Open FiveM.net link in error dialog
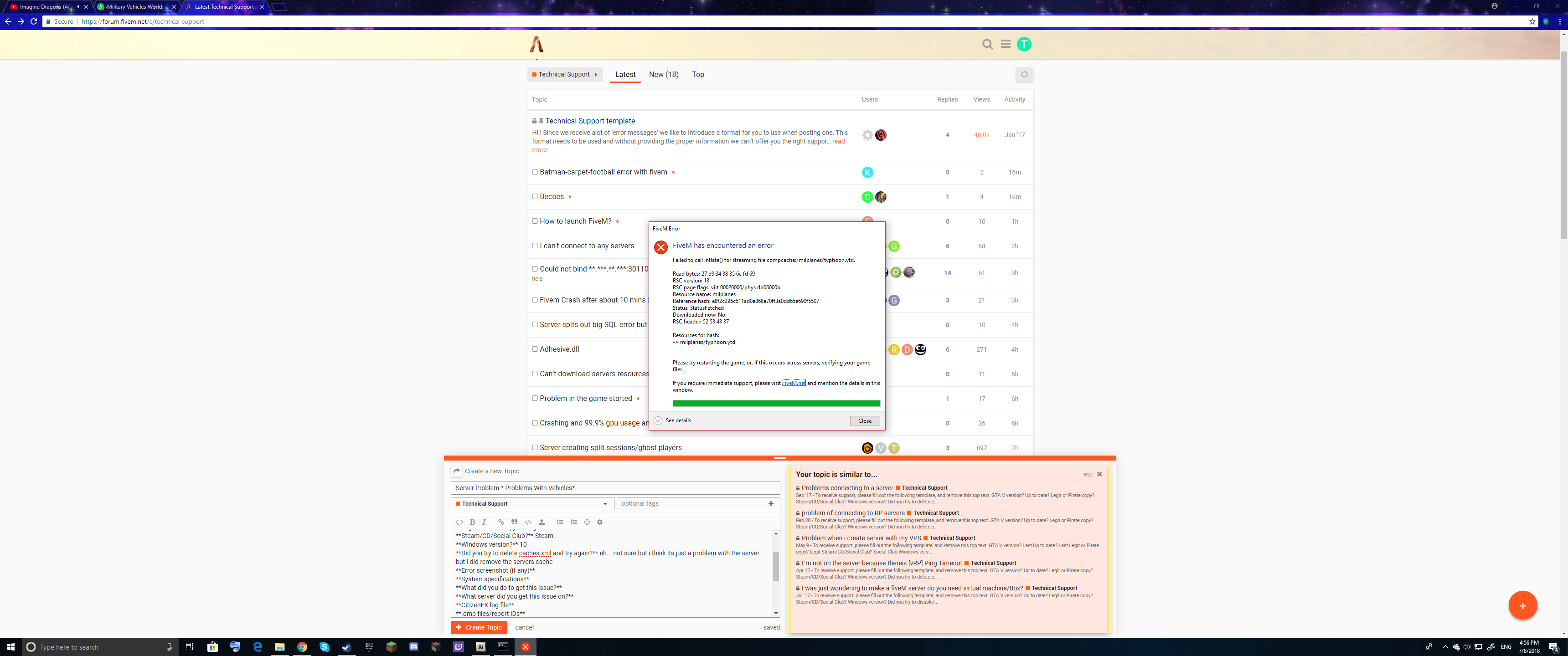The height and width of the screenshot is (656, 1568). point(793,383)
